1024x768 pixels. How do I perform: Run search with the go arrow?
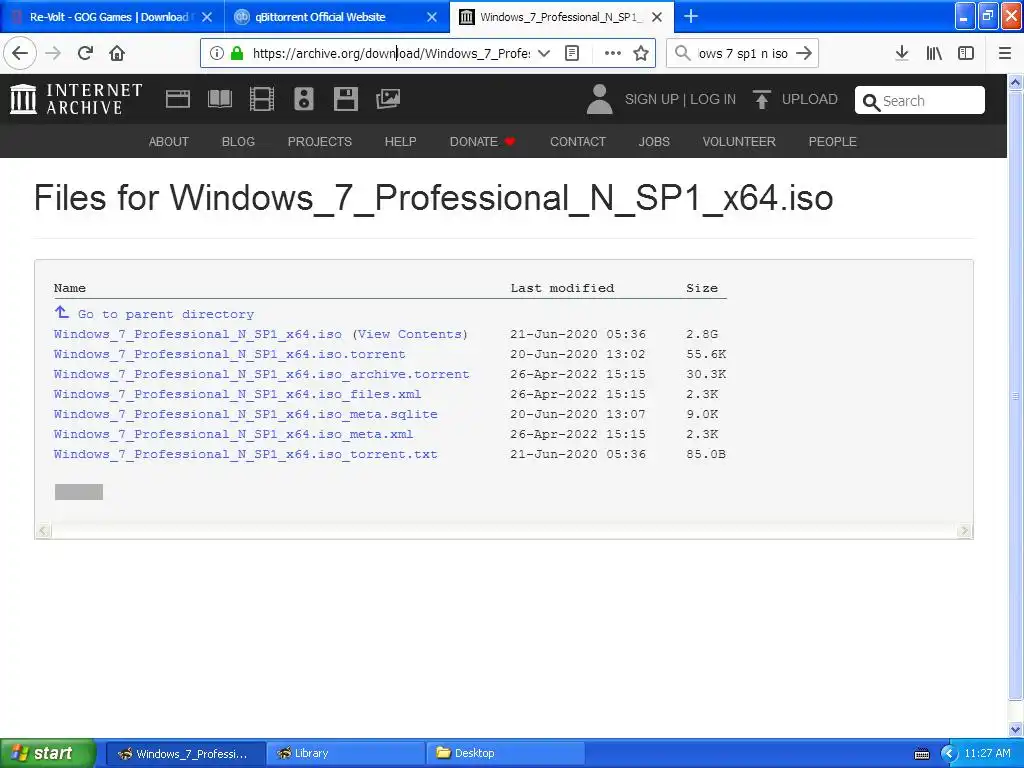pyautogui.click(x=805, y=53)
